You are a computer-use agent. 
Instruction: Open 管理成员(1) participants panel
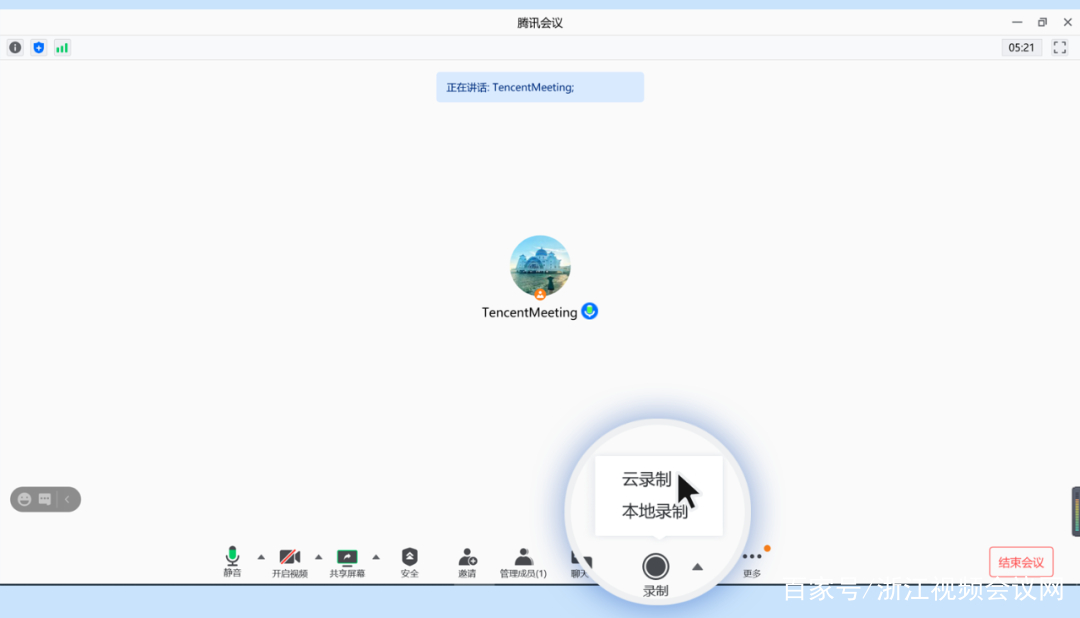point(523,562)
